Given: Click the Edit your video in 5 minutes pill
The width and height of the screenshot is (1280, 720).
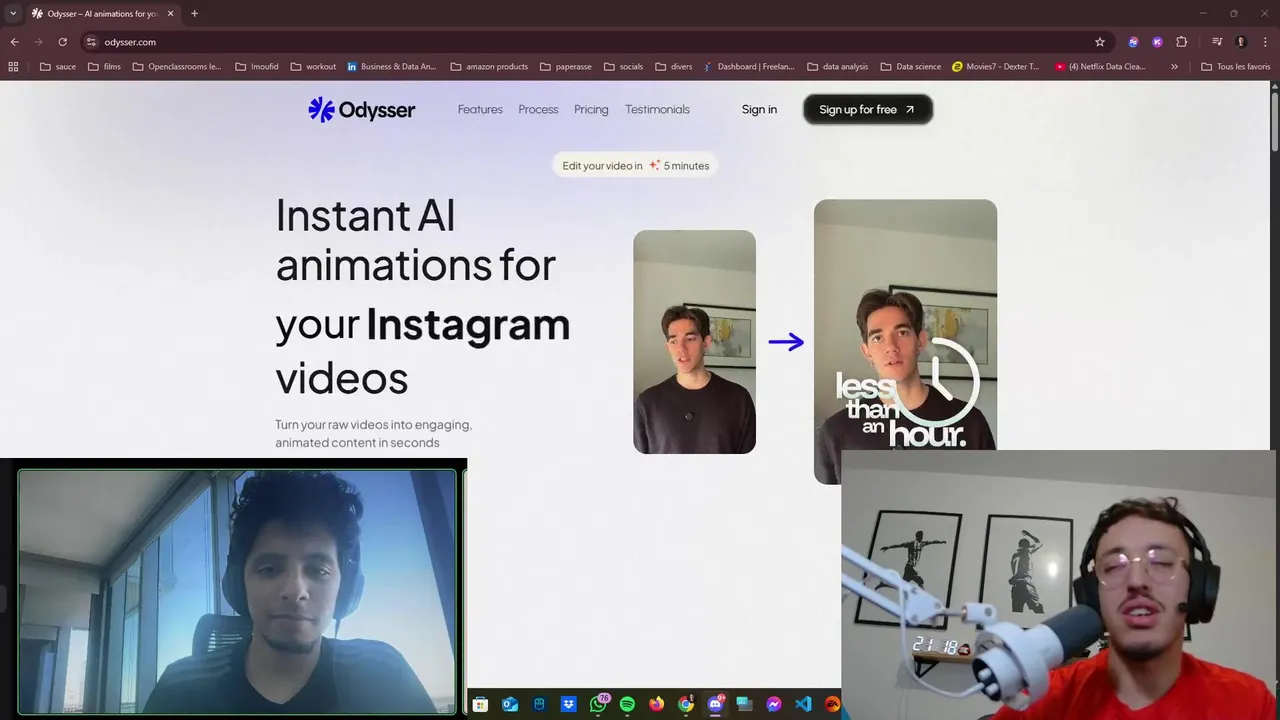Looking at the screenshot, I should [635, 165].
